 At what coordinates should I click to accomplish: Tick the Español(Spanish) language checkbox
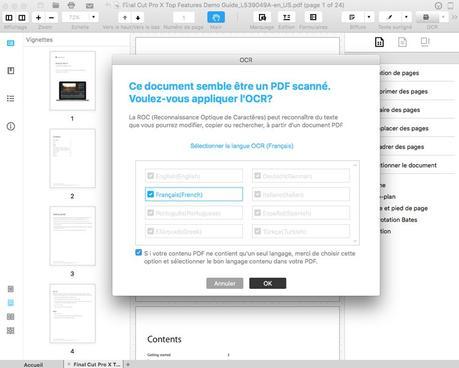coord(258,212)
